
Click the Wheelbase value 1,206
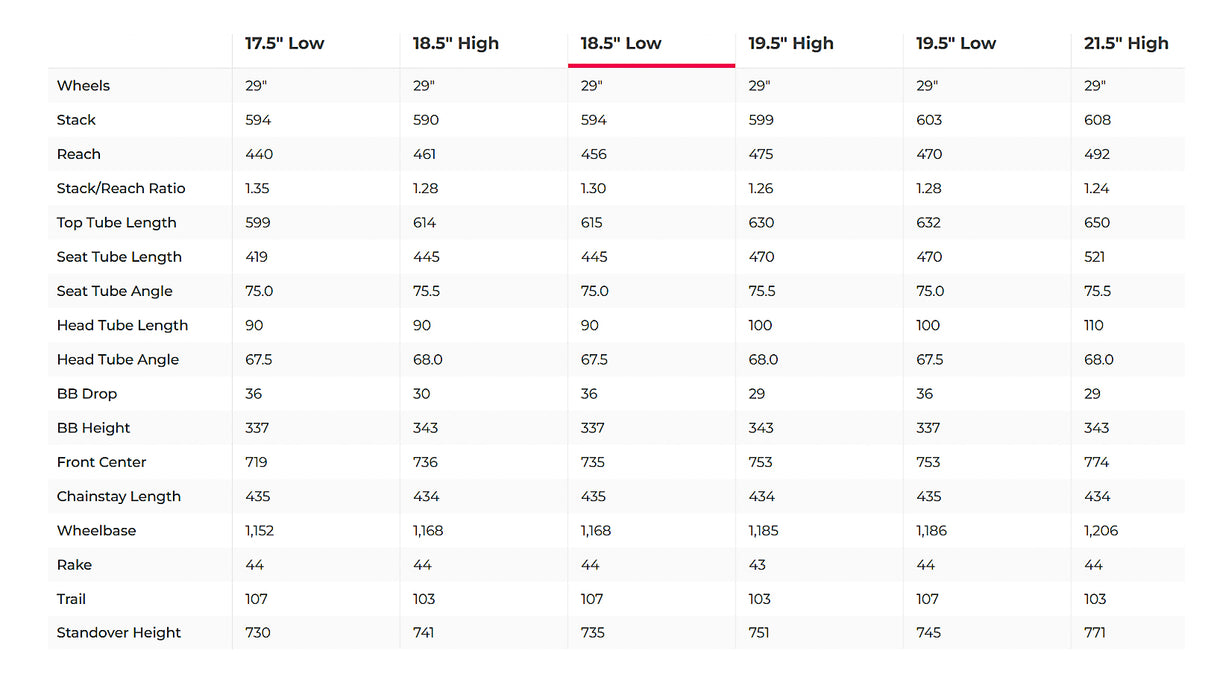(x=1101, y=531)
